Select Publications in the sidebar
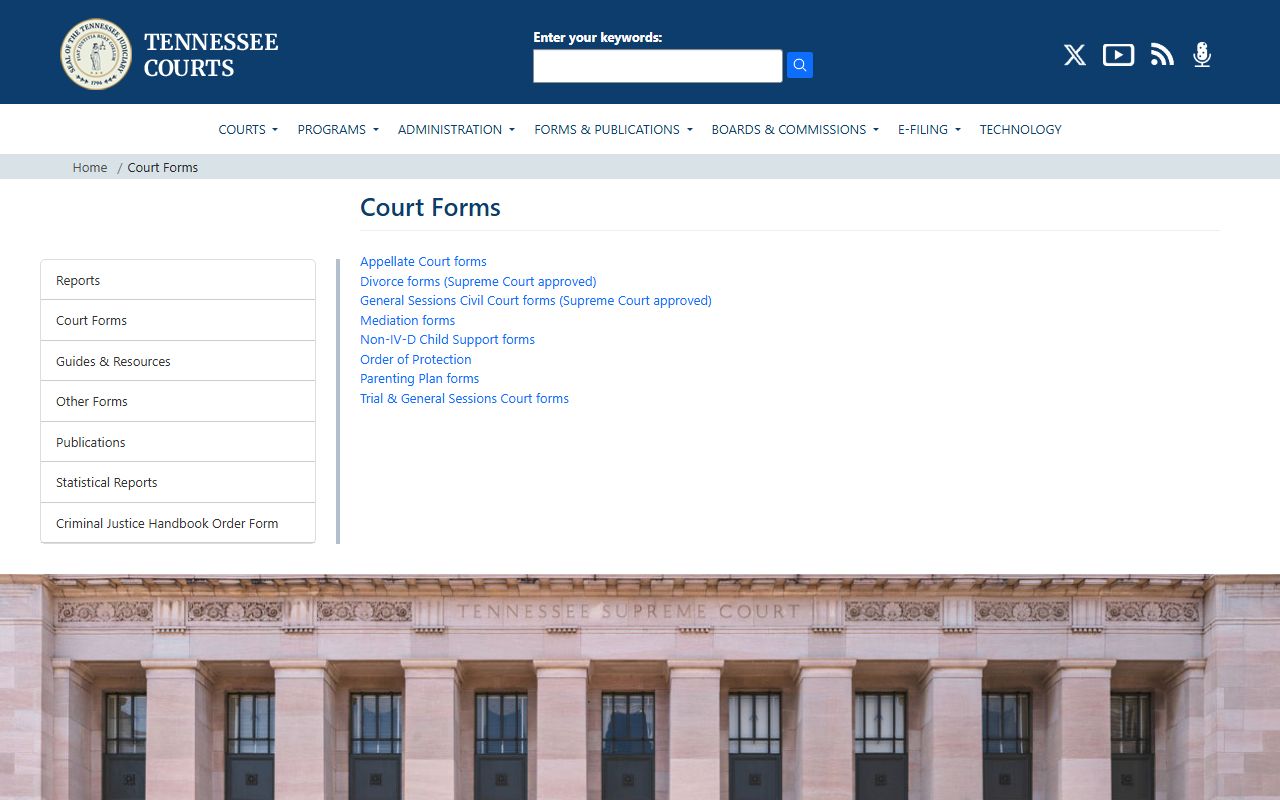This screenshot has width=1280, height=800. tap(178, 442)
